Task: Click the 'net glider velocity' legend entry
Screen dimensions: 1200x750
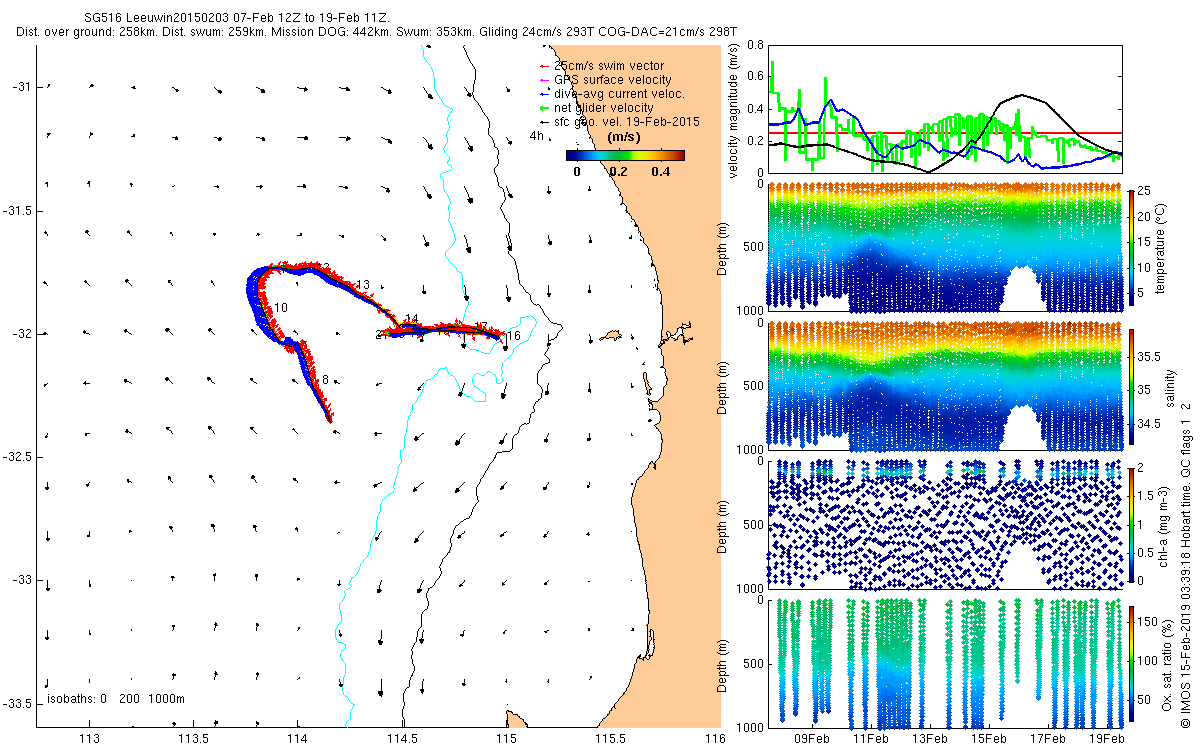Action: [x=603, y=108]
